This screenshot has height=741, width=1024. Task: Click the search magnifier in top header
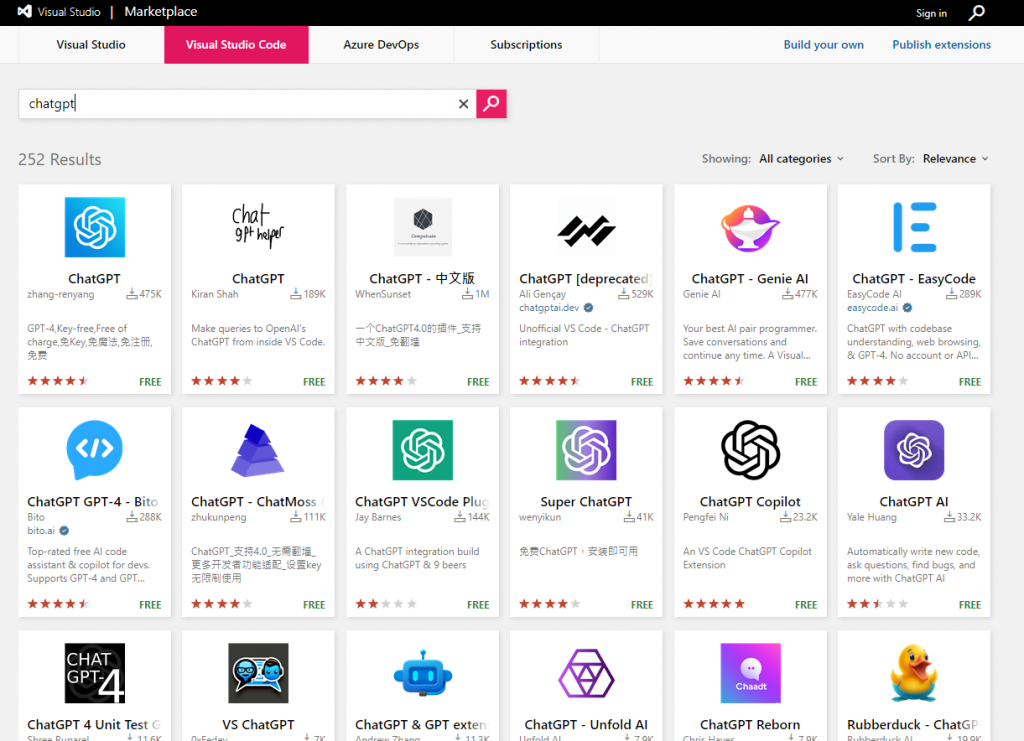[x=976, y=12]
